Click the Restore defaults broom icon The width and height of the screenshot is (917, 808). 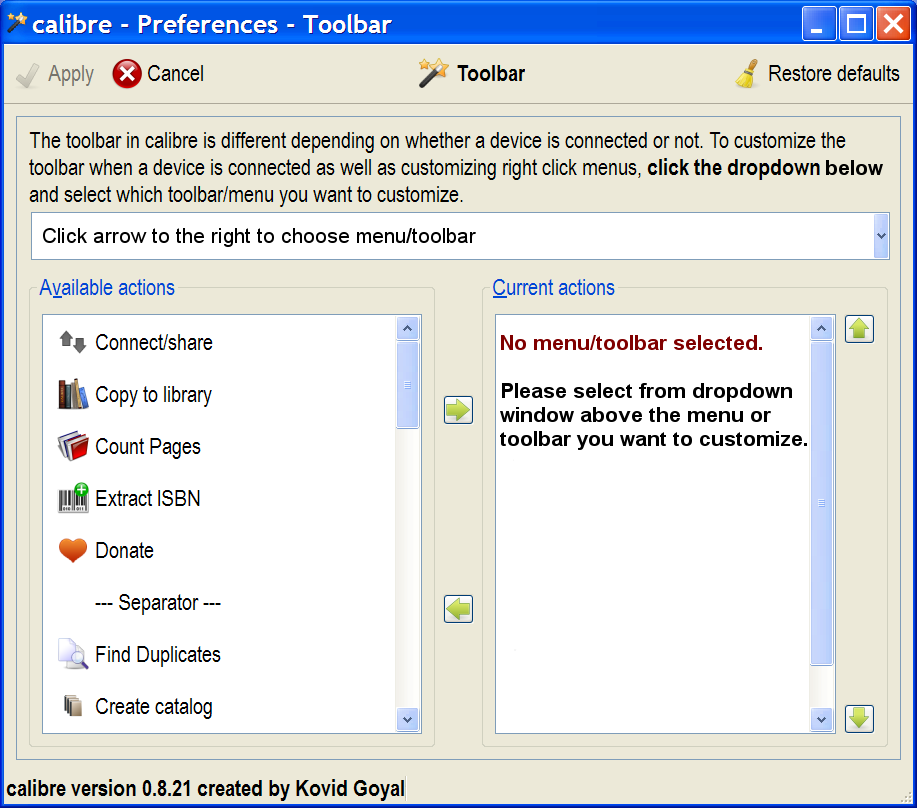[747, 74]
